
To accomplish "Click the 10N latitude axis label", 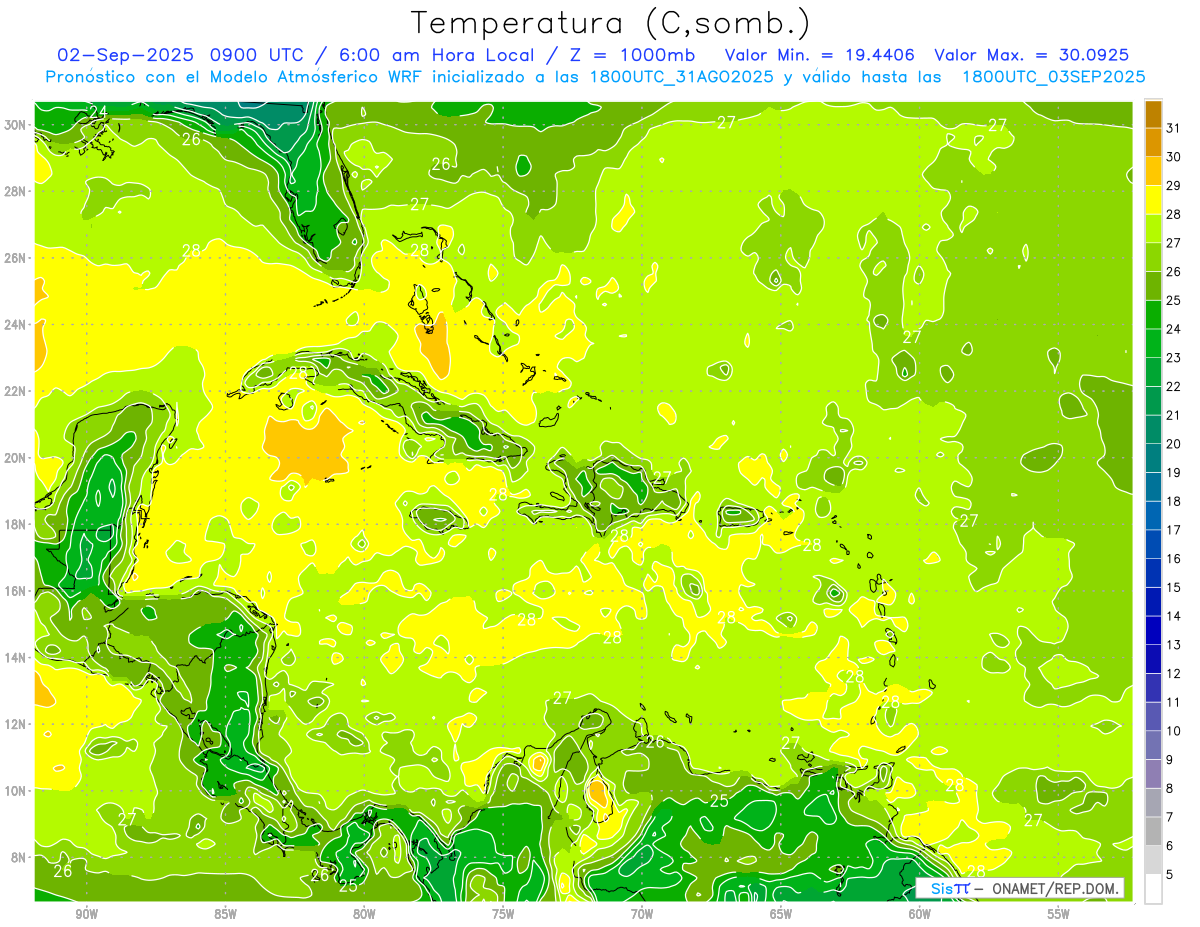I will pyautogui.click(x=16, y=791).
